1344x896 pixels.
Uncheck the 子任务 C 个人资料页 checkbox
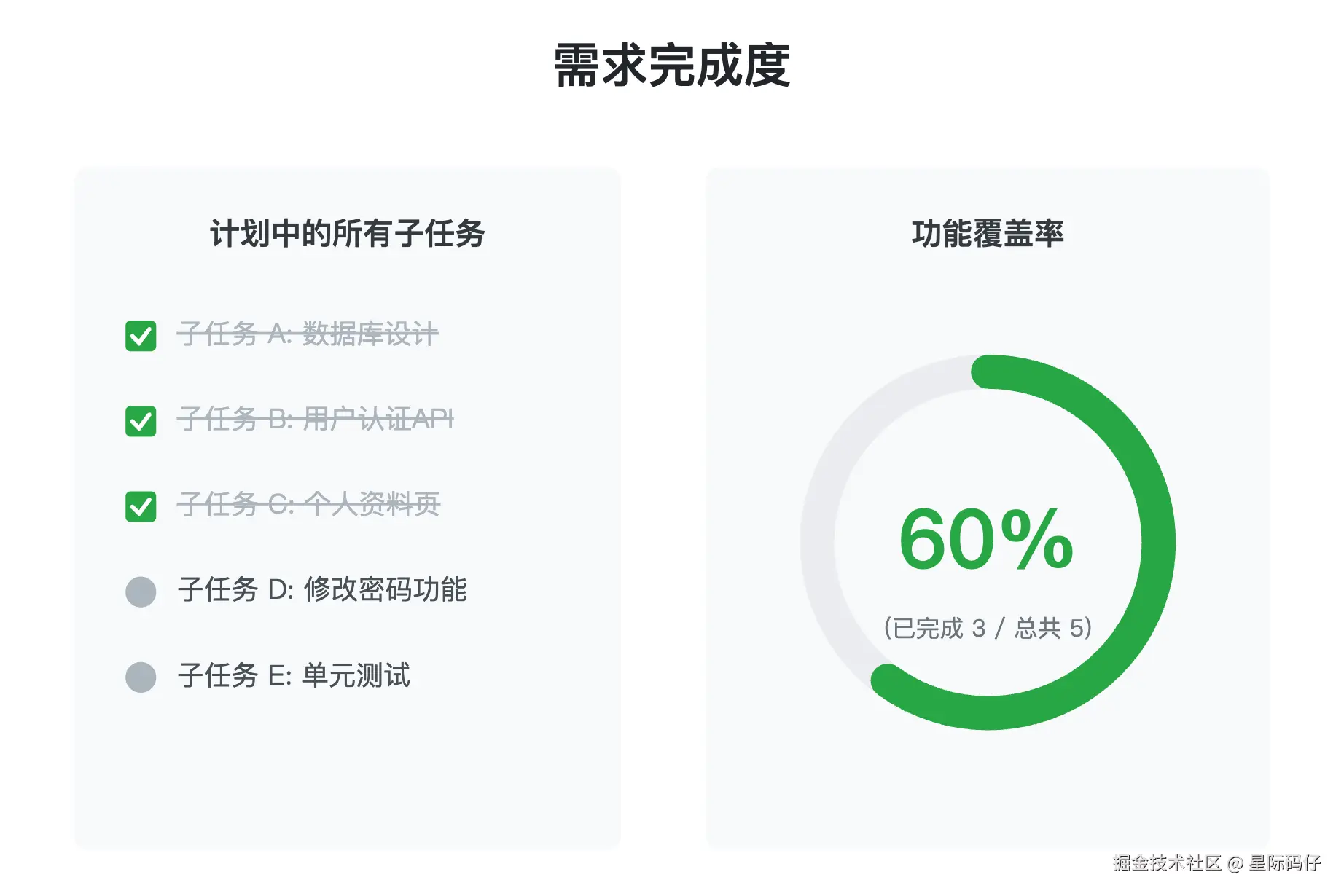(141, 506)
